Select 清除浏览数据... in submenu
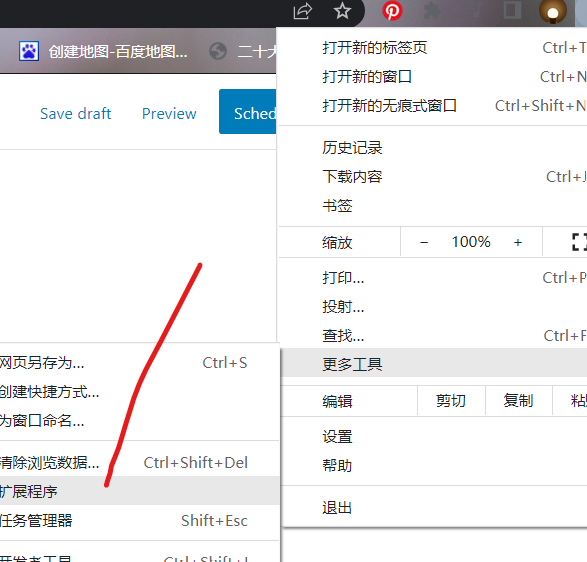The height and width of the screenshot is (562, 587). point(140,463)
